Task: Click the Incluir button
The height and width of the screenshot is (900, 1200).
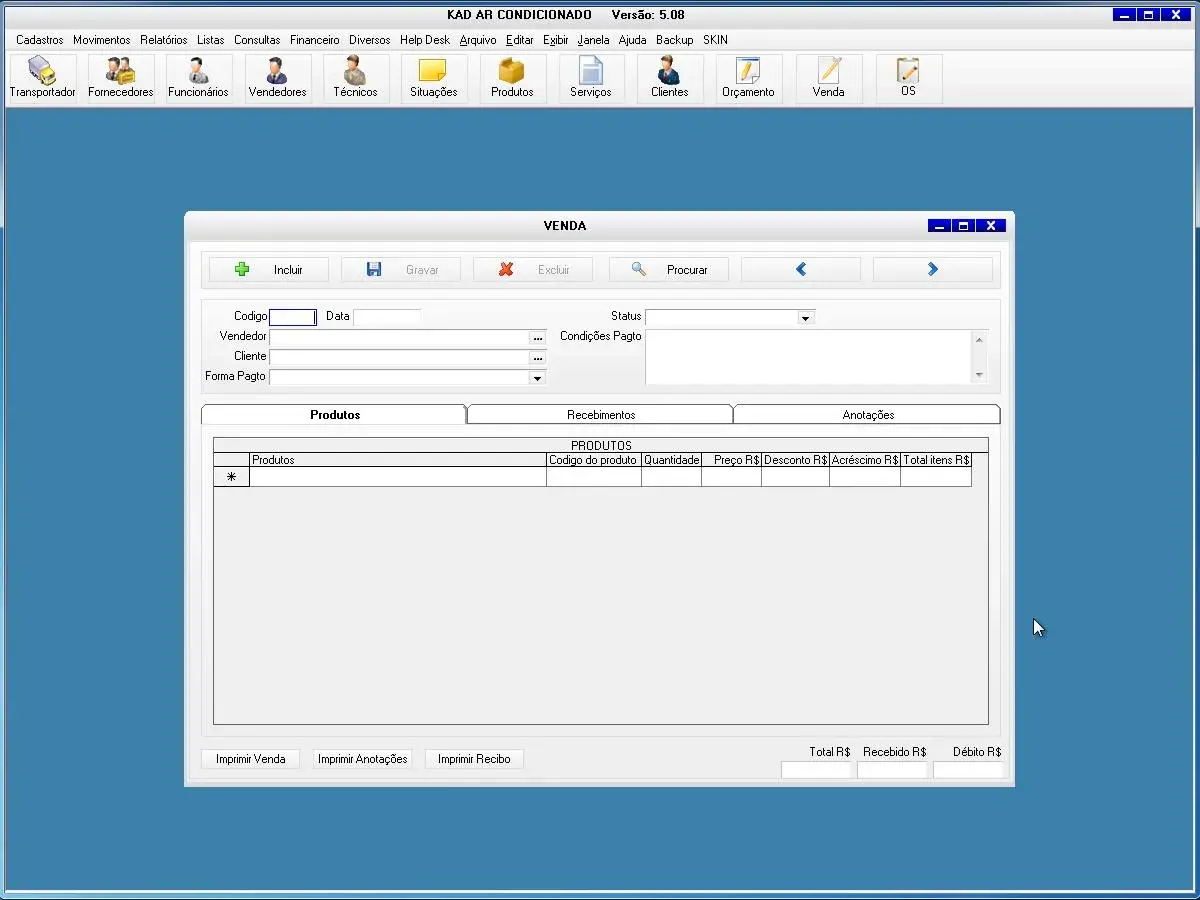Action: [x=268, y=270]
